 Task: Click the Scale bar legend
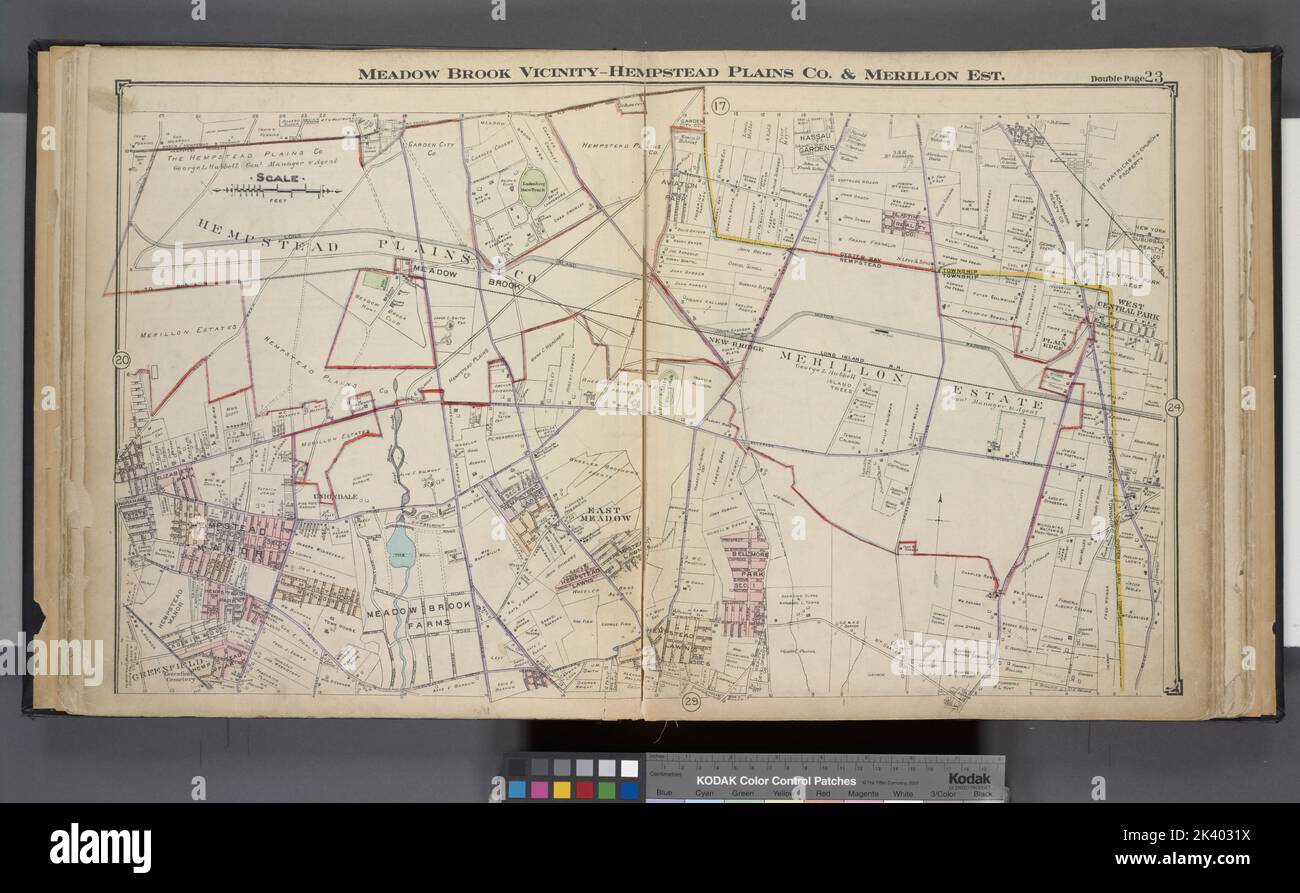pos(270,187)
